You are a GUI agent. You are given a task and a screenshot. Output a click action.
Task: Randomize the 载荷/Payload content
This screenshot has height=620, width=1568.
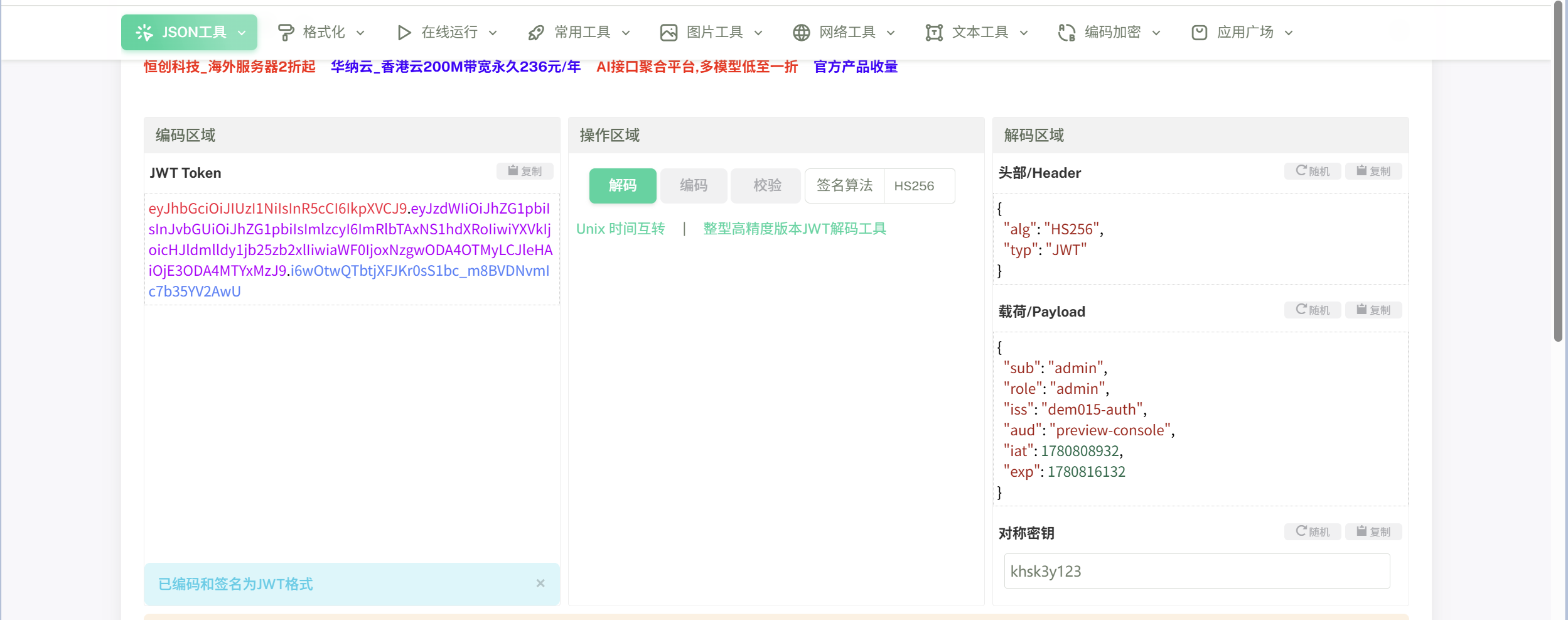click(x=1313, y=310)
